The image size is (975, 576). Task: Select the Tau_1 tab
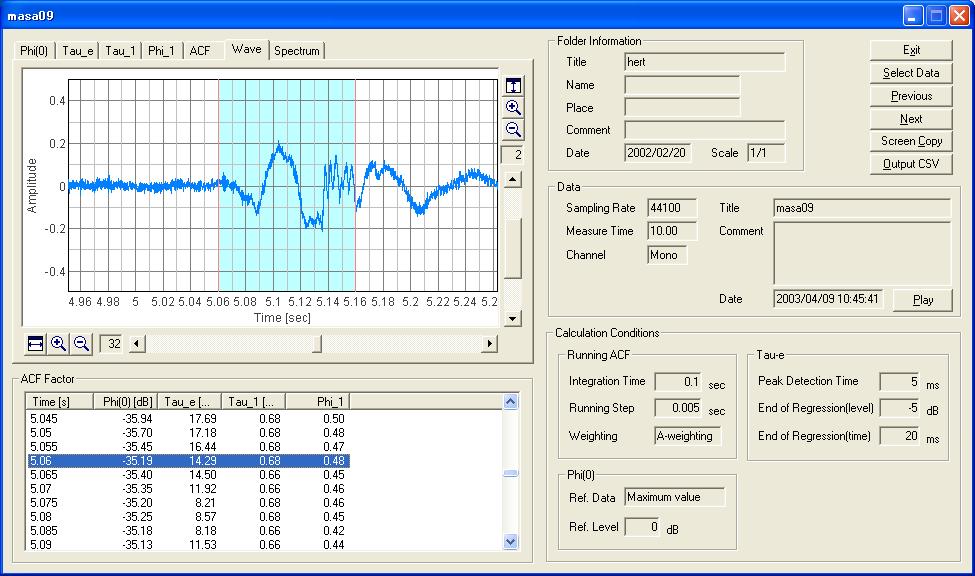tap(120, 51)
